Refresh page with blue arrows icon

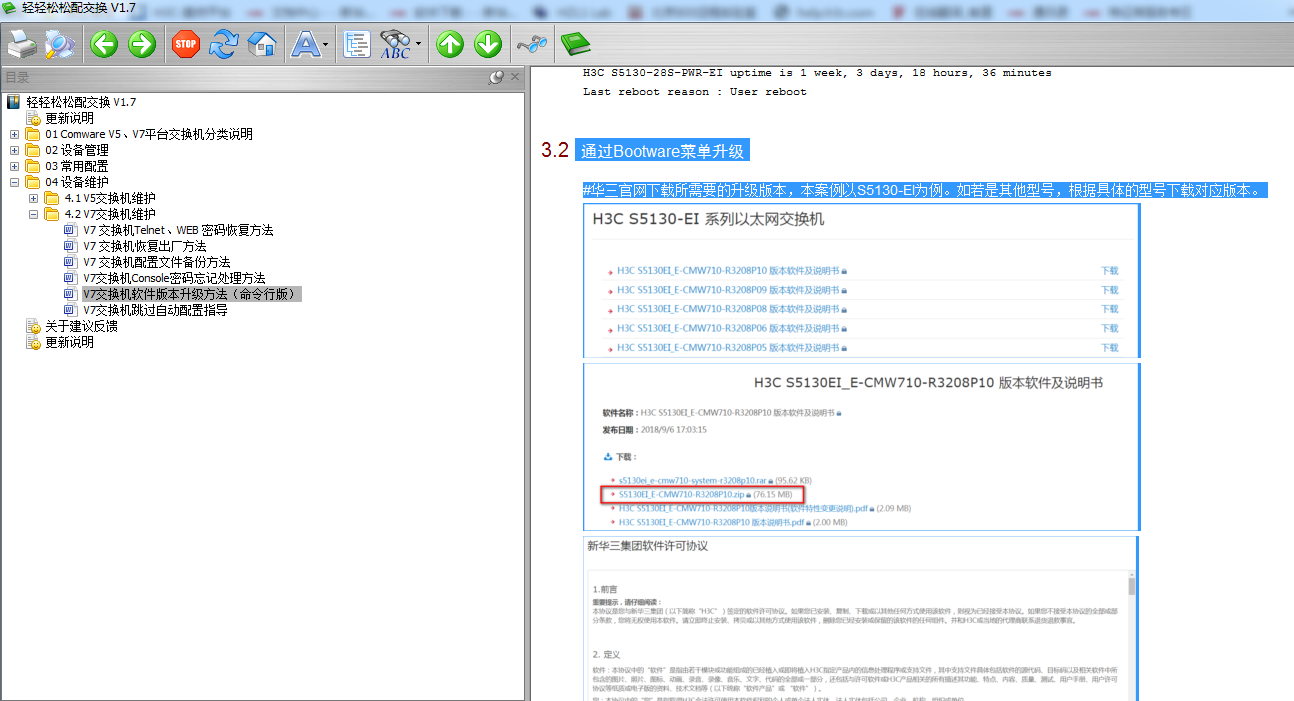tap(224, 44)
